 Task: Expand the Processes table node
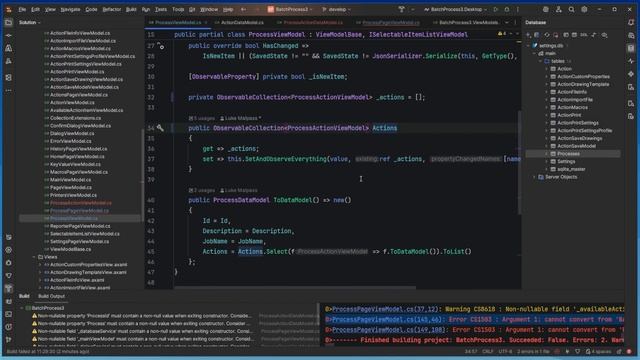click(x=547, y=154)
